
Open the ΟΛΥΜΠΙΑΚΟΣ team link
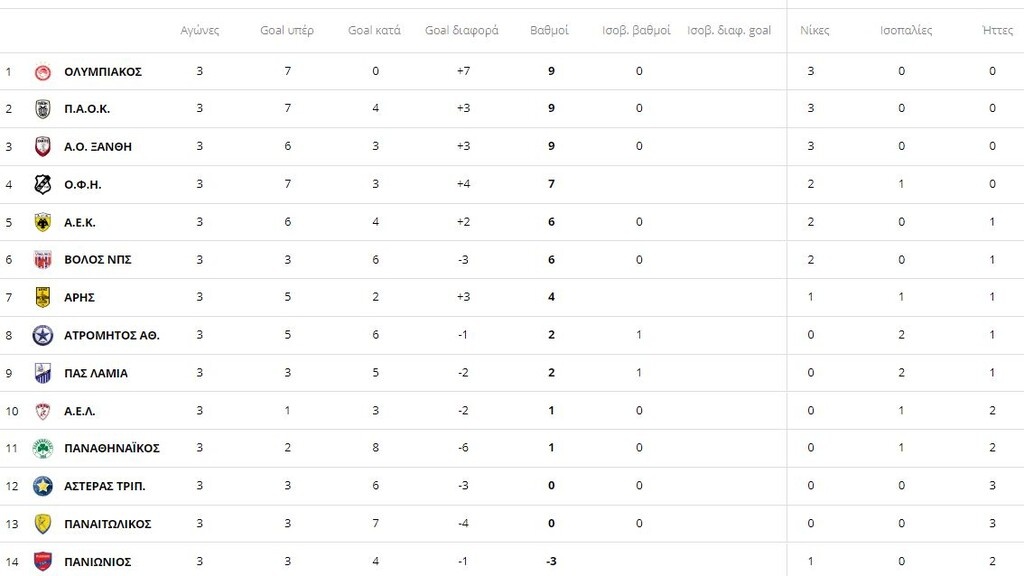pyautogui.click(x=102, y=72)
